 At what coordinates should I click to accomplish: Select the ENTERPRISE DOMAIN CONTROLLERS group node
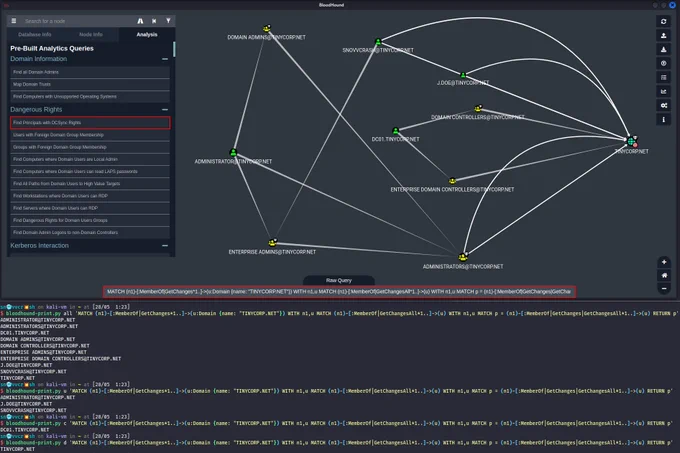[x=452, y=181]
